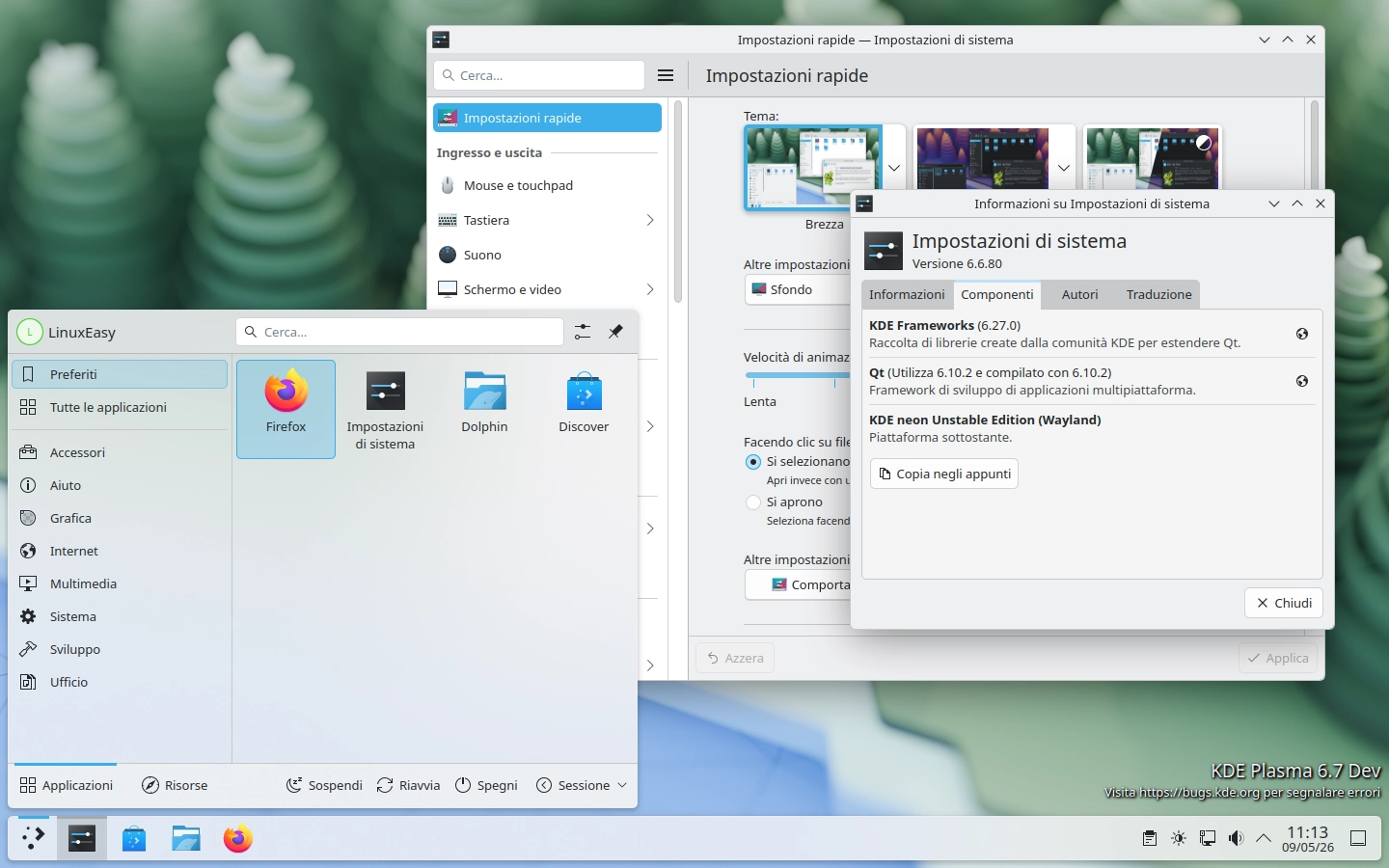This screenshot has width=1389, height=868.
Task: Open the clipboard tray icon
Action: click(1149, 838)
